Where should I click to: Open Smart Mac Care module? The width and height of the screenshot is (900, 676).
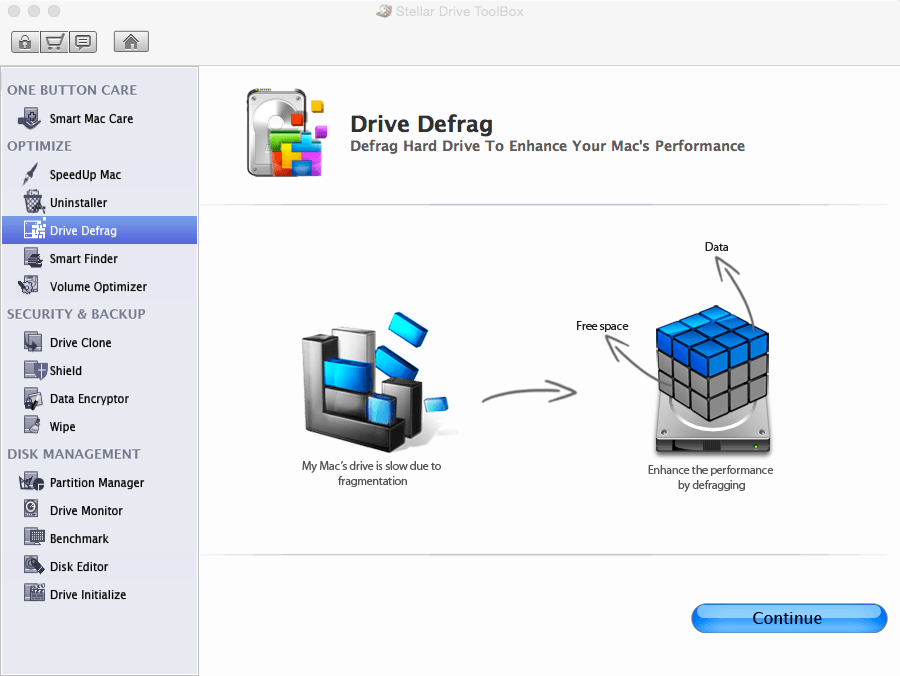(x=91, y=119)
